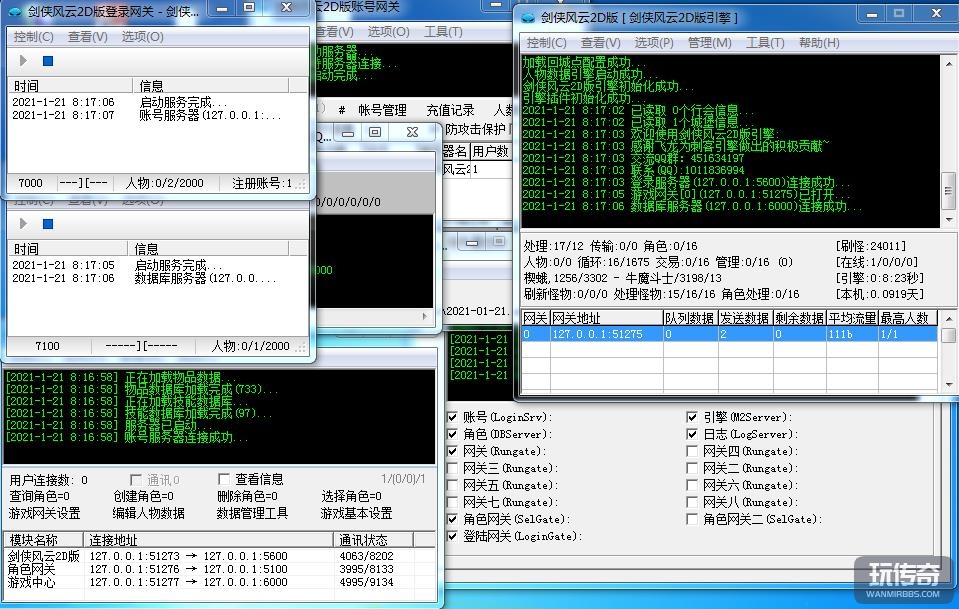
Task: Open 管理(M) menu in engine window
Action: pos(709,43)
